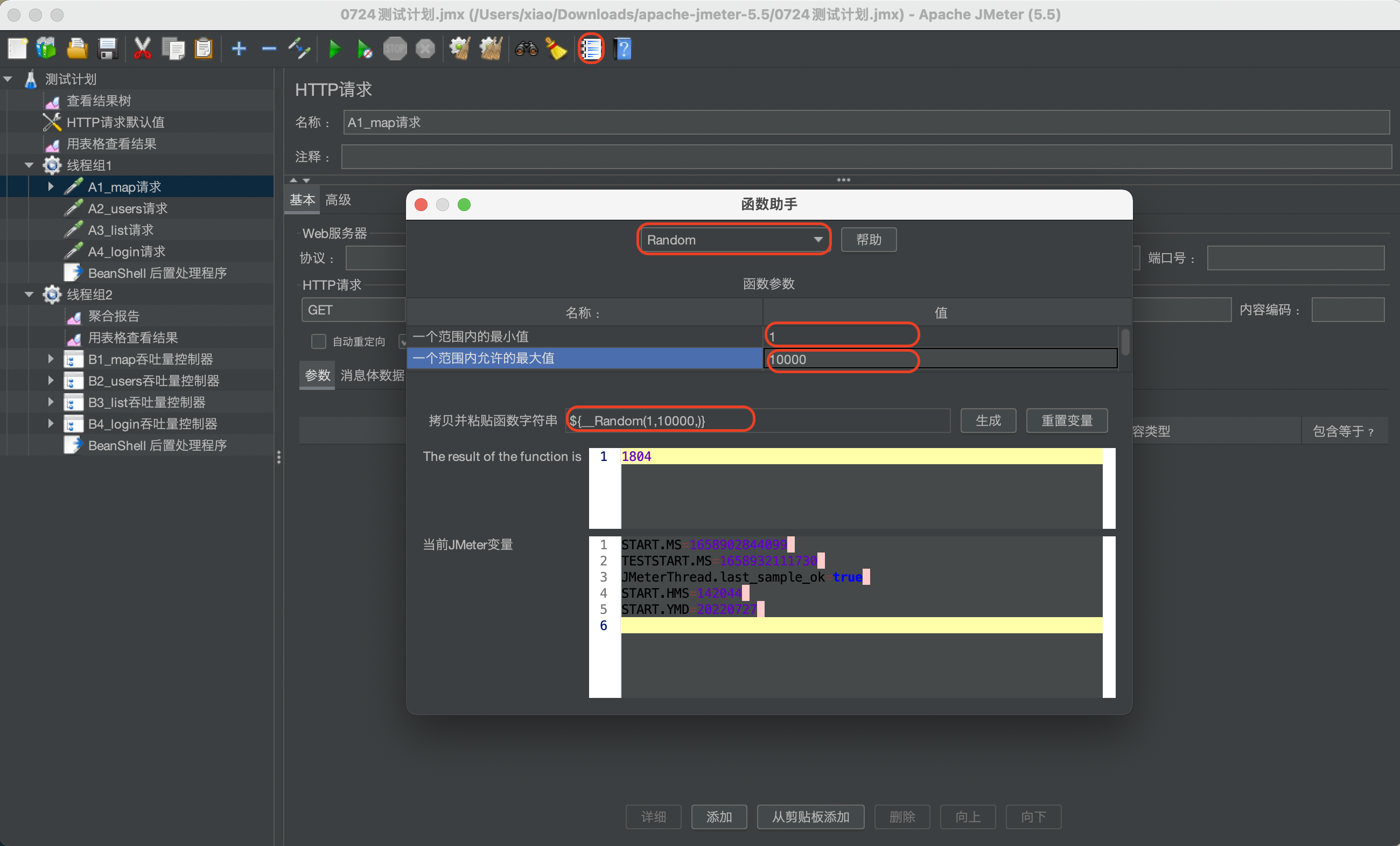Expand the A1_map请求 tree node
Image resolution: width=1400 pixels, height=846 pixels.
point(51,186)
